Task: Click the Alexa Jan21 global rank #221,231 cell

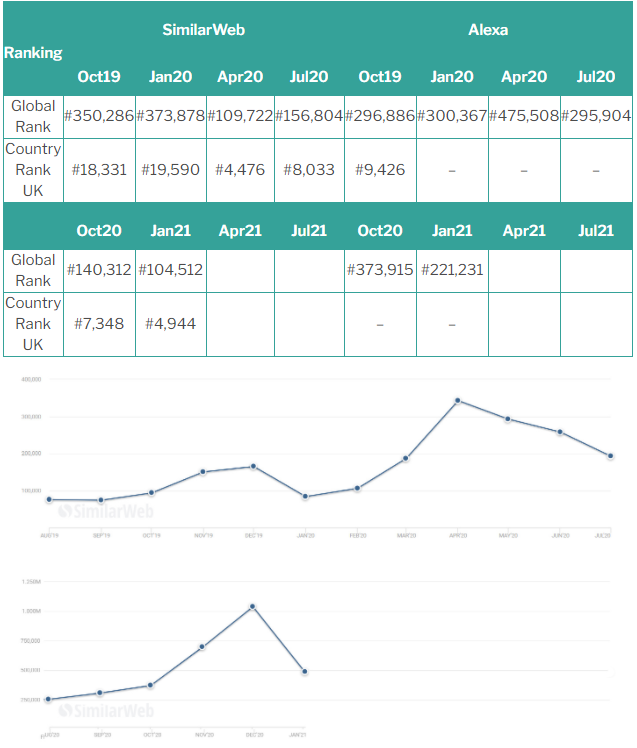Action: click(452, 270)
